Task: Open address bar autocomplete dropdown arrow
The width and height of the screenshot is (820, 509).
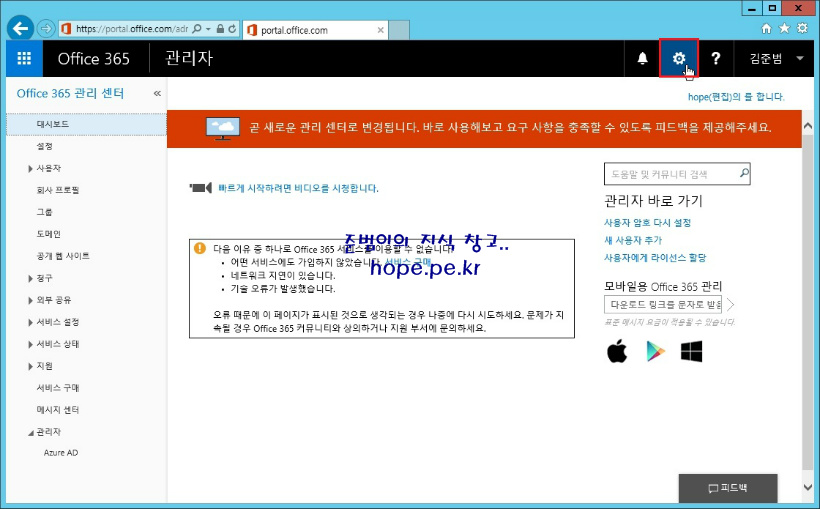Action: tap(208, 29)
